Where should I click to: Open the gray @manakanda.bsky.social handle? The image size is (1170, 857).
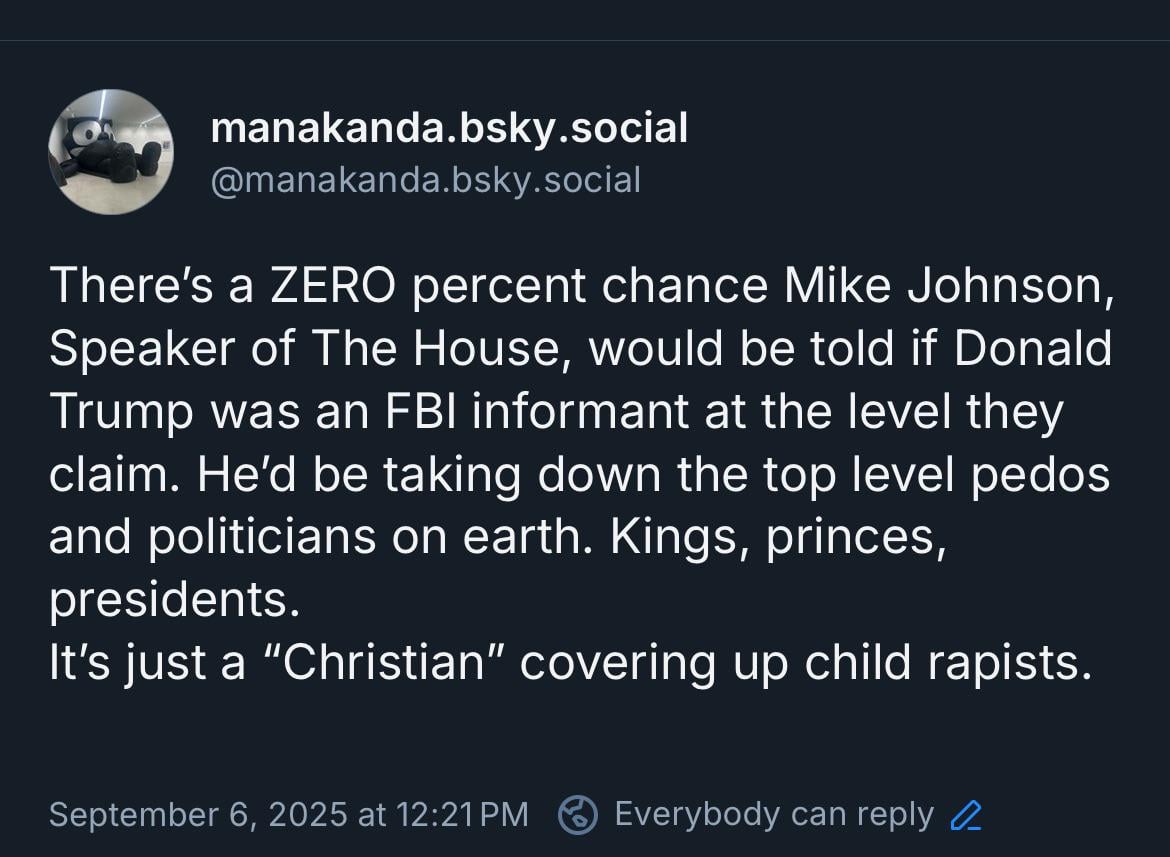(x=425, y=180)
